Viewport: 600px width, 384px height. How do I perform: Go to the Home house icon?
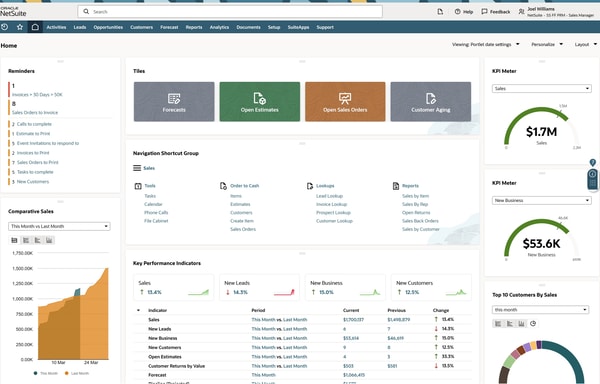coord(35,27)
